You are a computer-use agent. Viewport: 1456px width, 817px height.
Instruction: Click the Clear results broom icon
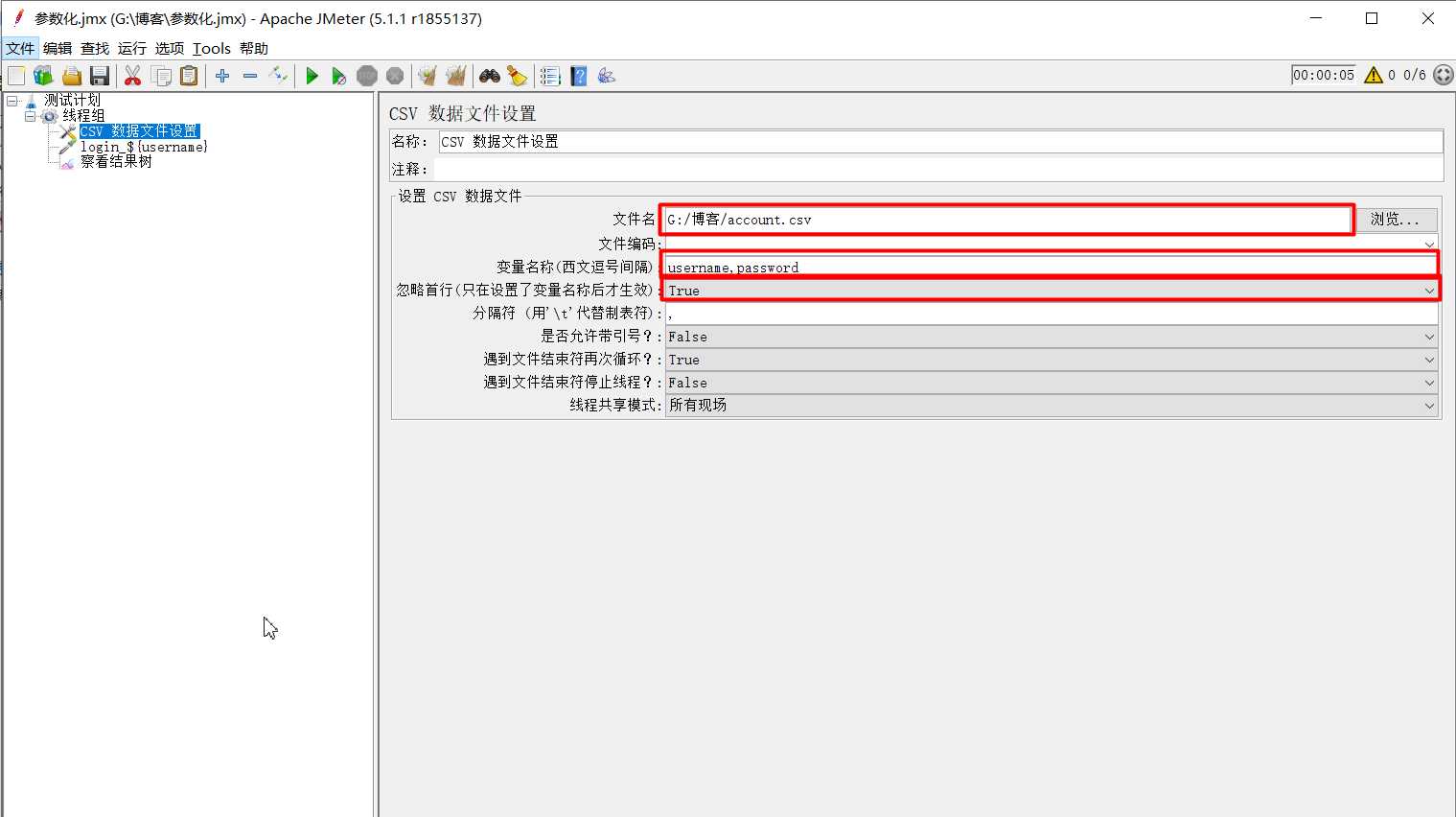click(428, 76)
